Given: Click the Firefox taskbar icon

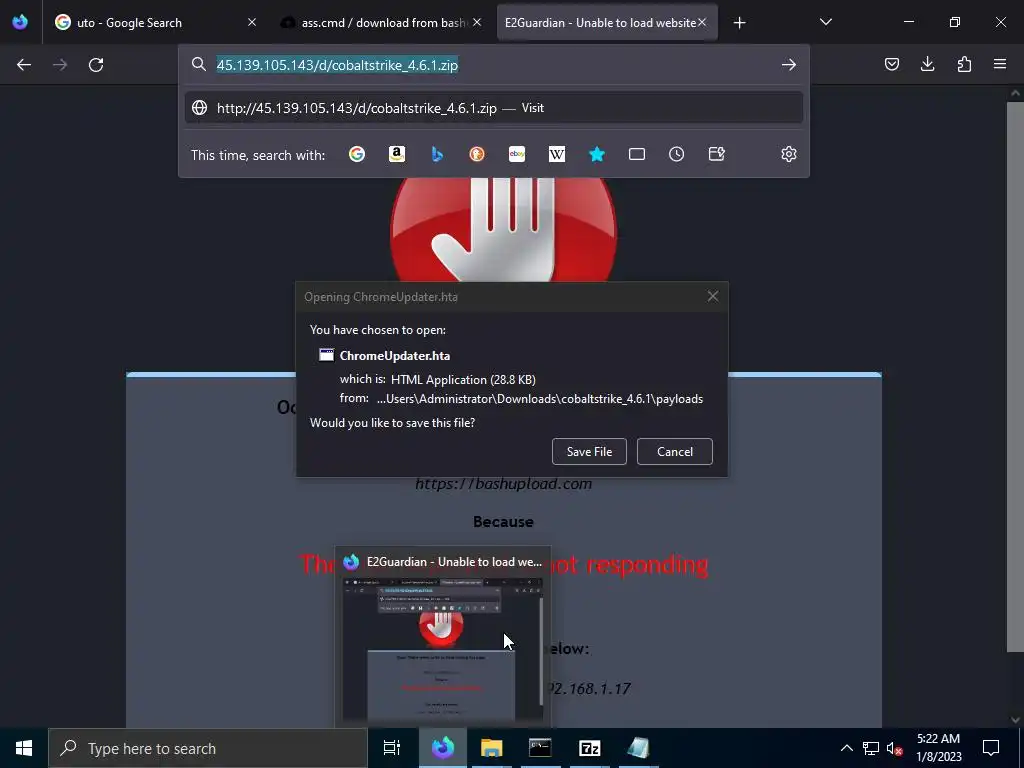Looking at the screenshot, I should tap(443, 748).
